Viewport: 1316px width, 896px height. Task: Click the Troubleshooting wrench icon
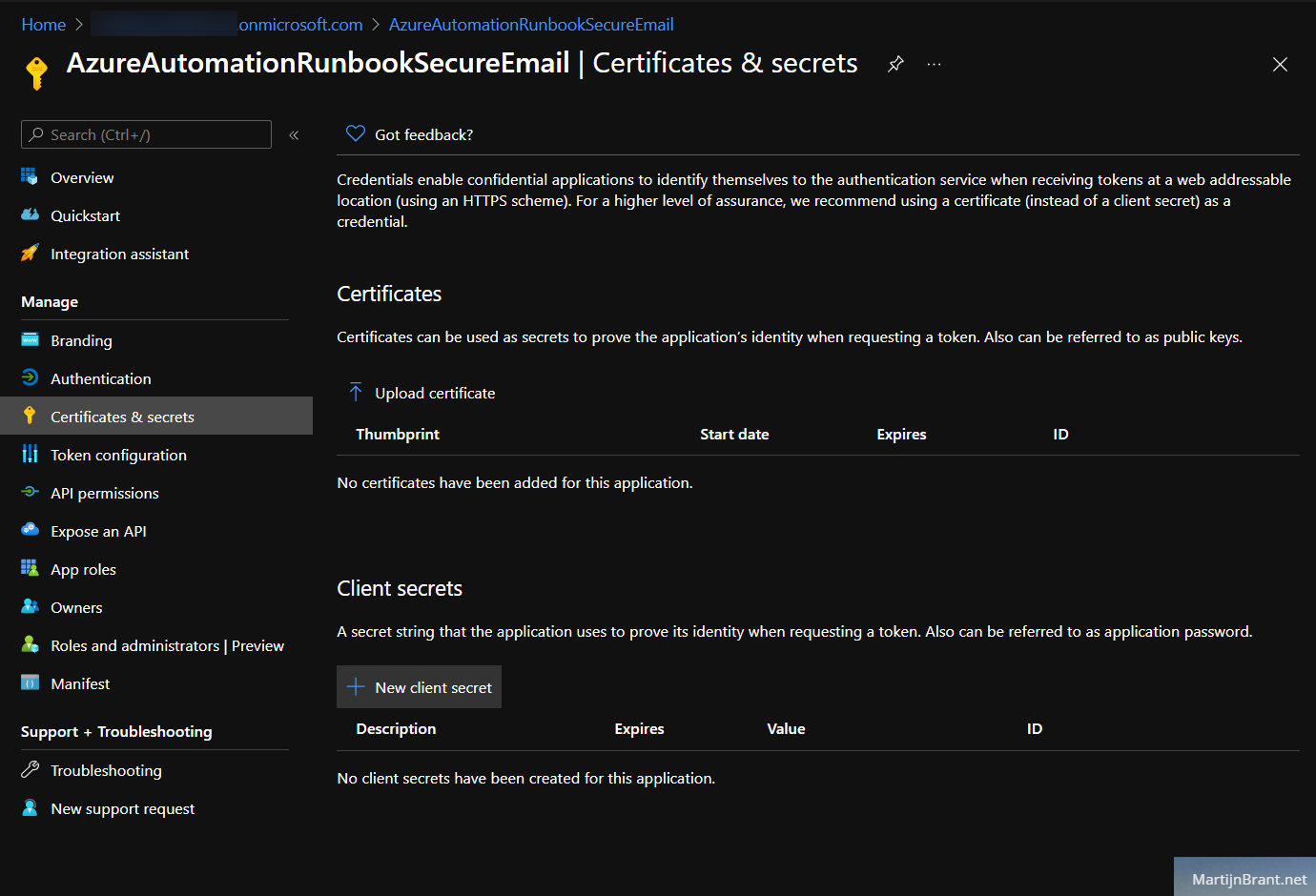click(x=30, y=770)
